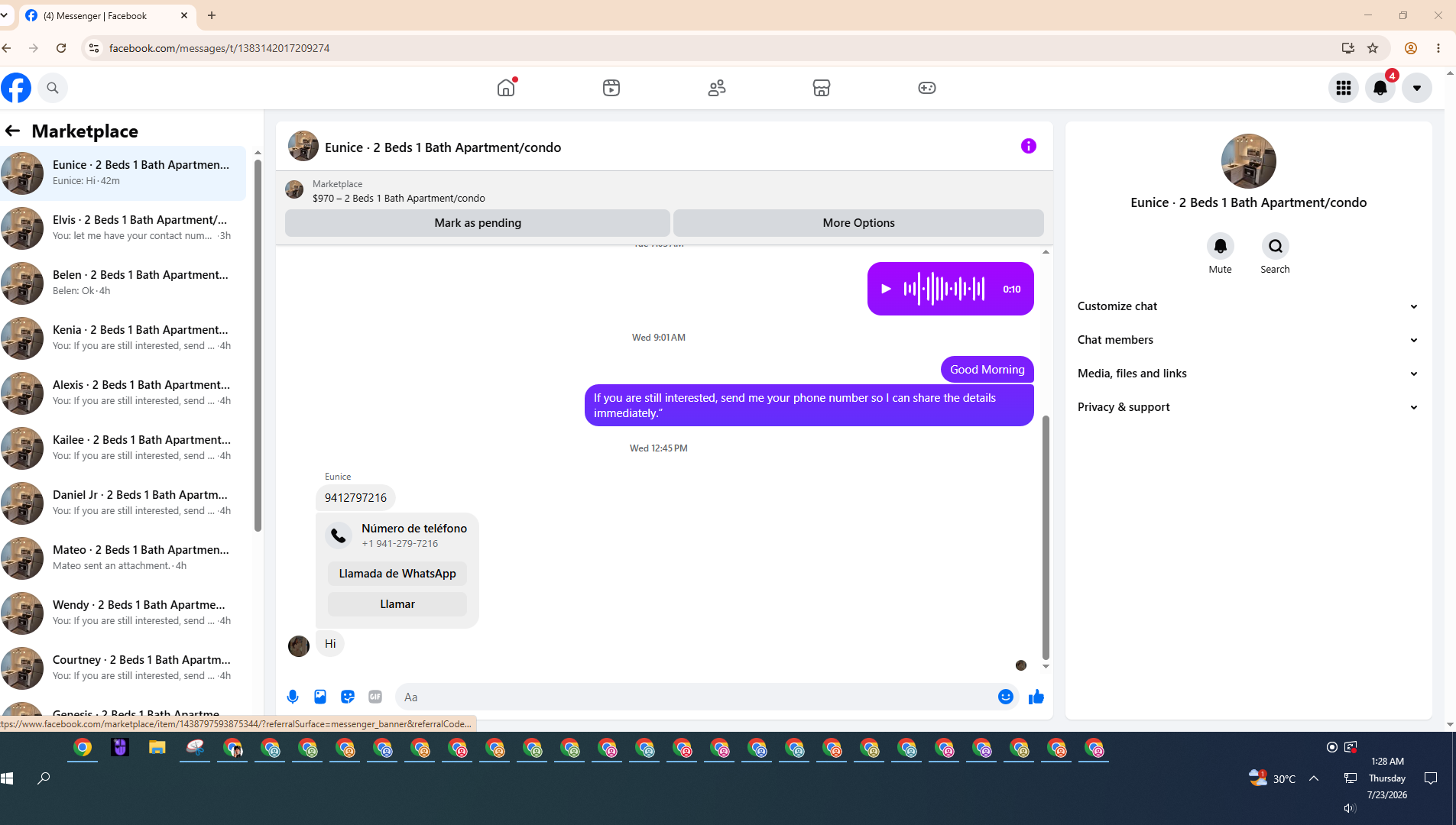Open the Marketplace tab in top navigation
The width and height of the screenshot is (1456, 825).
point(822,88)
